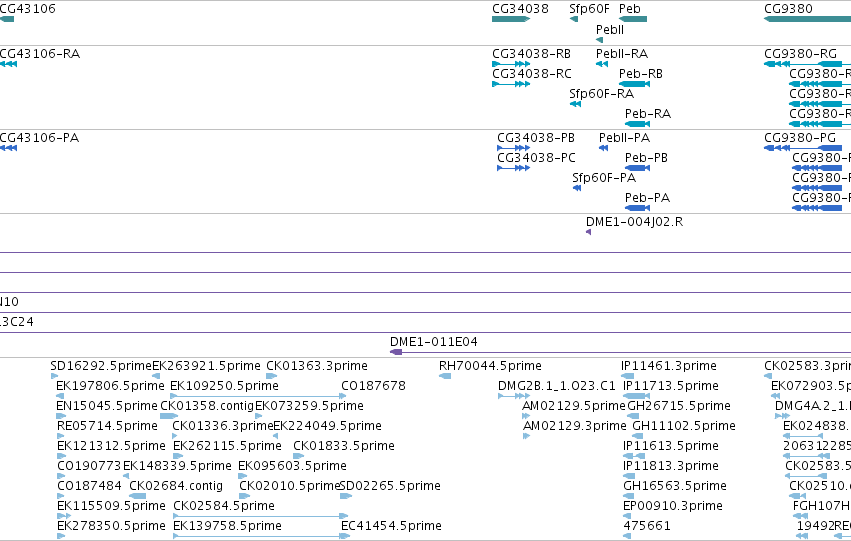Select the AM02129.3prime label
The height and width of the screenshot is (541, 851).
click(574, 426)
